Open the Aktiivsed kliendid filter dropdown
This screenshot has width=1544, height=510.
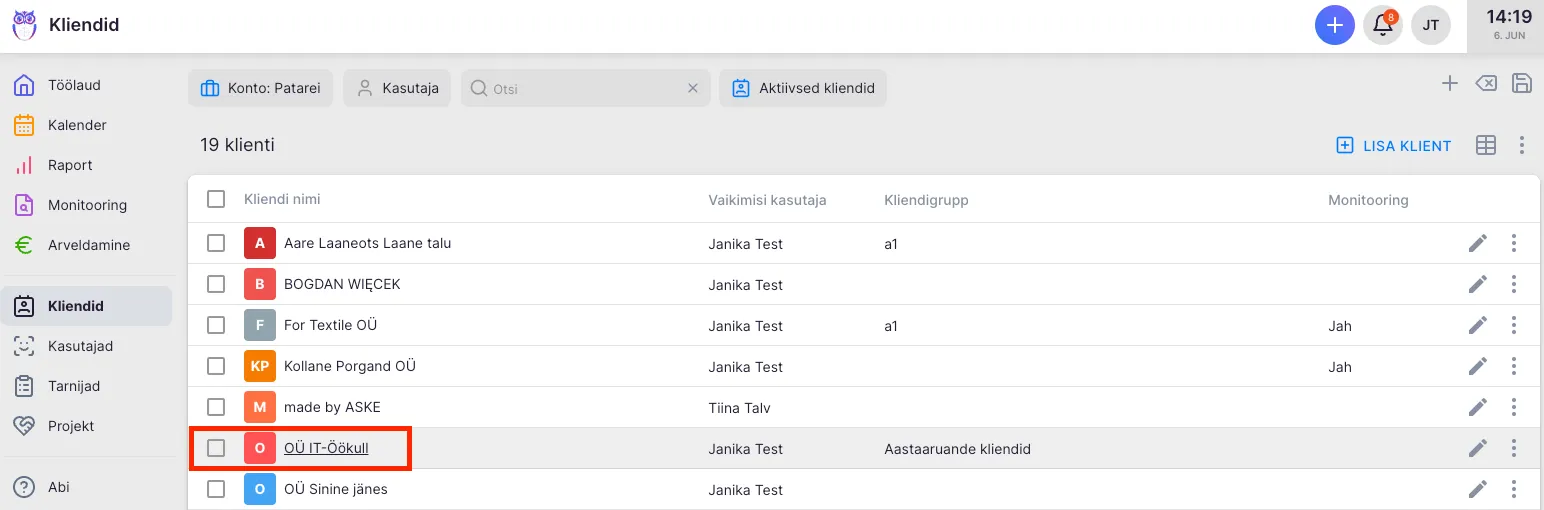click(x=802, y=88)
